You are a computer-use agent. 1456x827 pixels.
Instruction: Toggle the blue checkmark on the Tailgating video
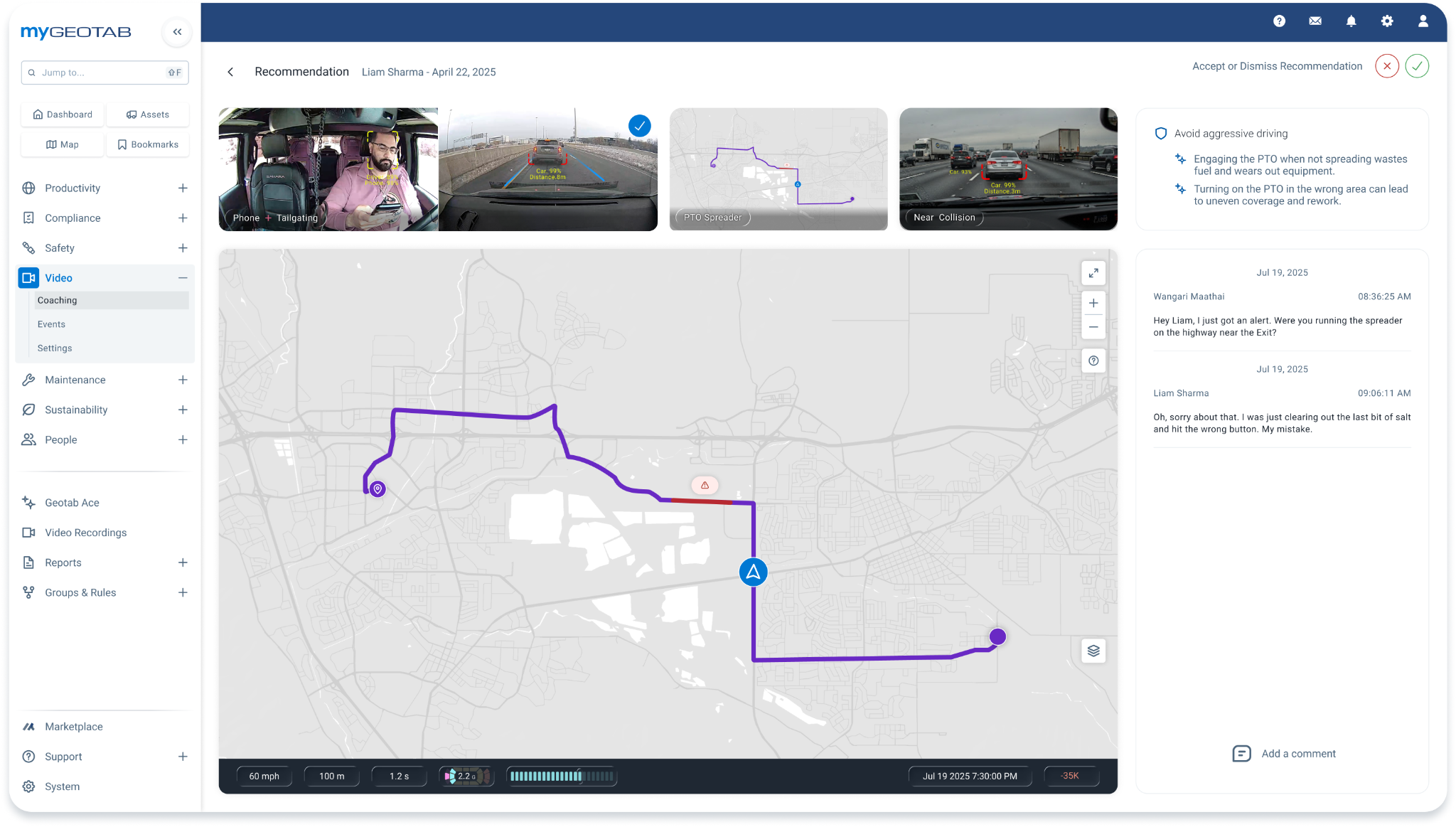pos(640,126)
